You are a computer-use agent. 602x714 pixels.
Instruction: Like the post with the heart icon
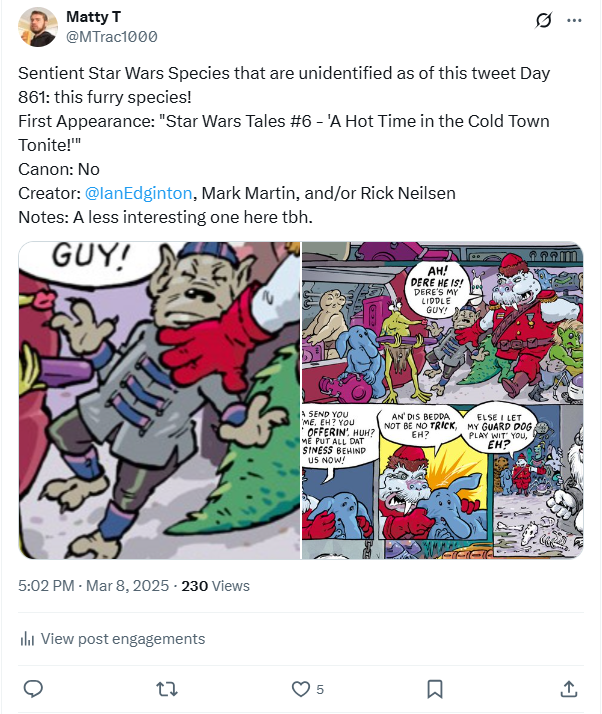coord(300,689)
